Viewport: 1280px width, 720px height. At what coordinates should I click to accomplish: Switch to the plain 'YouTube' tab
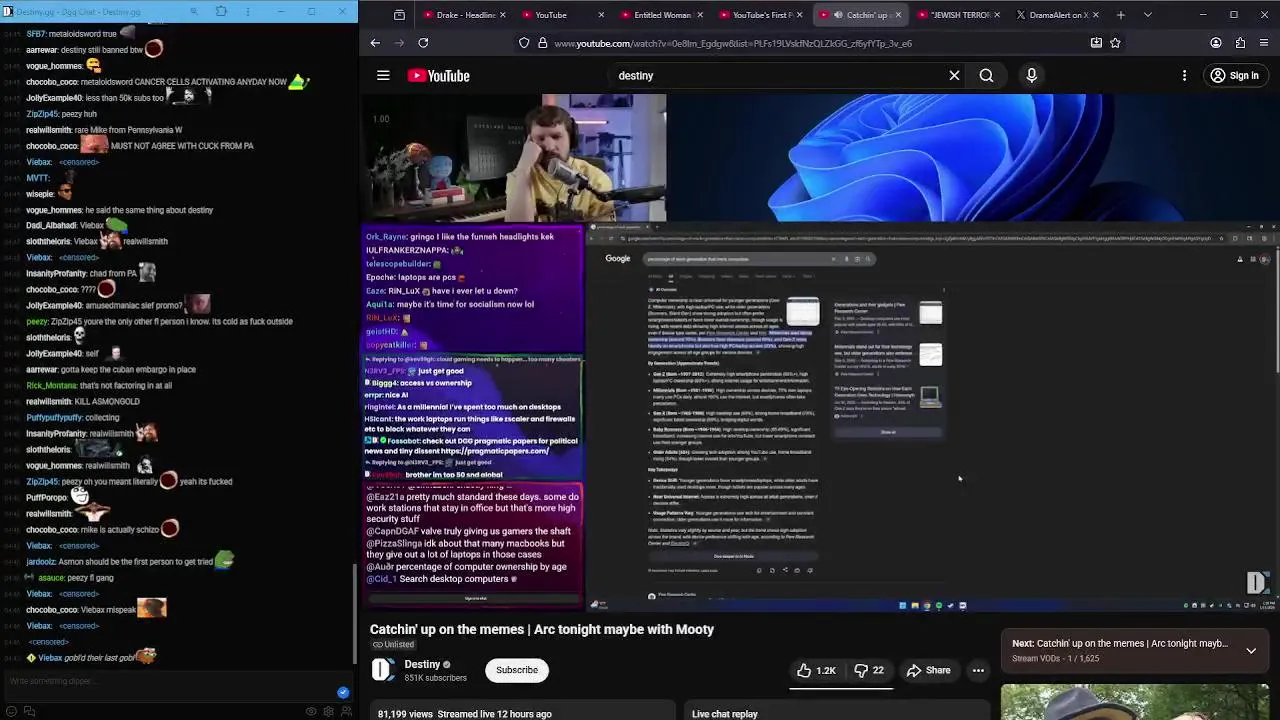tap(560, 15)
